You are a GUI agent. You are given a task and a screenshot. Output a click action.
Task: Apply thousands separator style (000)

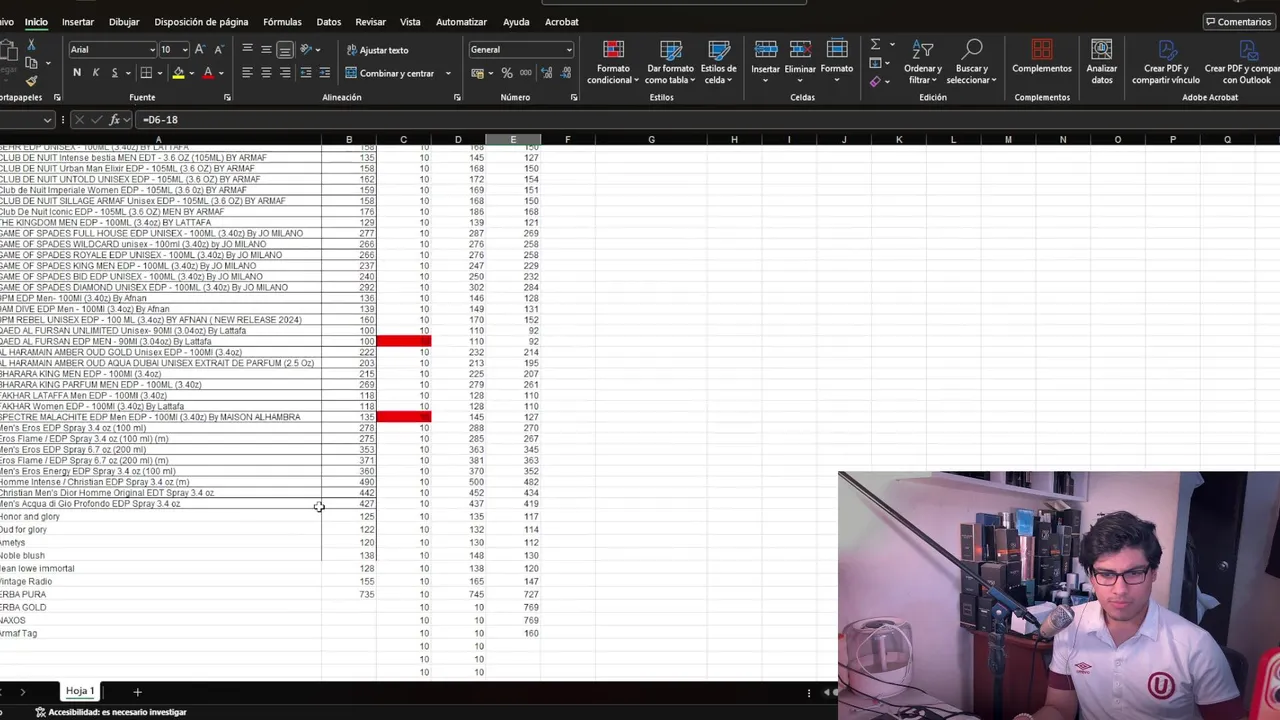tap(526, 73)
